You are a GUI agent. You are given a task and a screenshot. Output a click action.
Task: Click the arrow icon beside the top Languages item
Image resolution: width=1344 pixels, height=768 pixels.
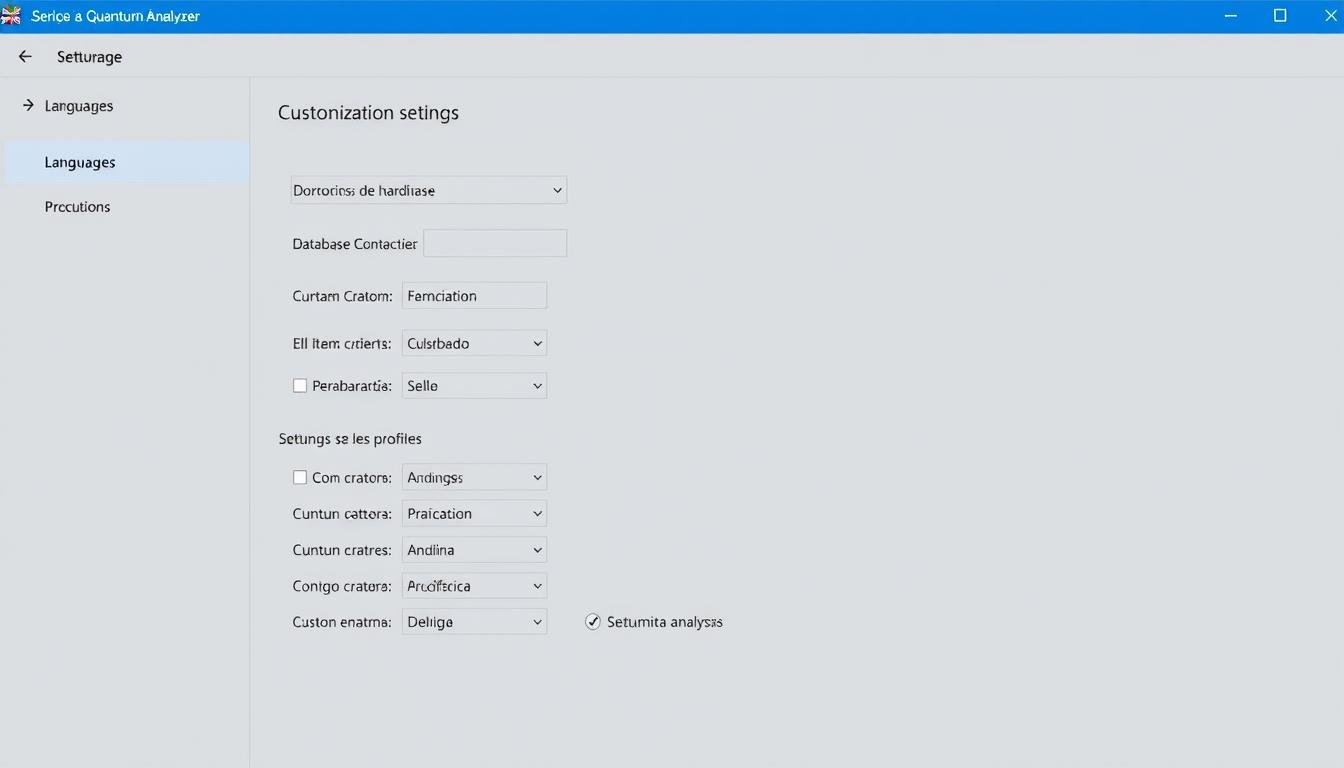tap(28, 105)
